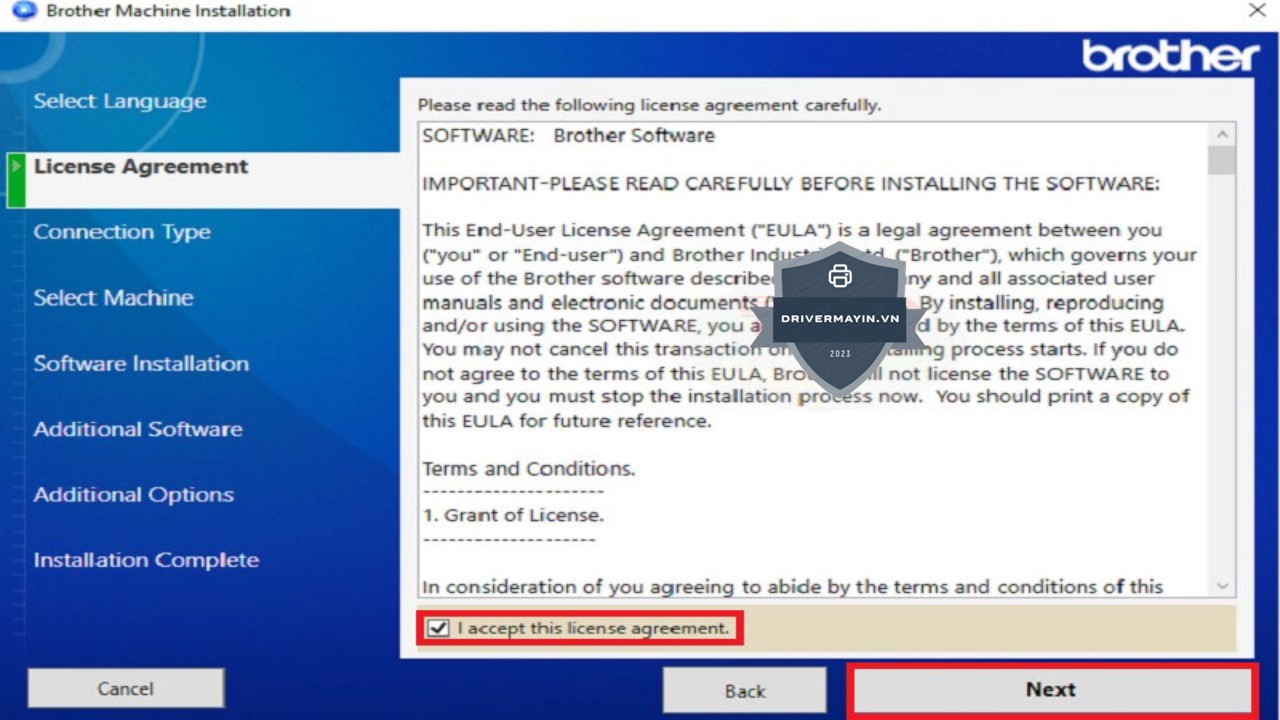Proceed by clicking the Next button
Image resolution: width=1280 pixels, height=720 pixels.
(1051, 690)
